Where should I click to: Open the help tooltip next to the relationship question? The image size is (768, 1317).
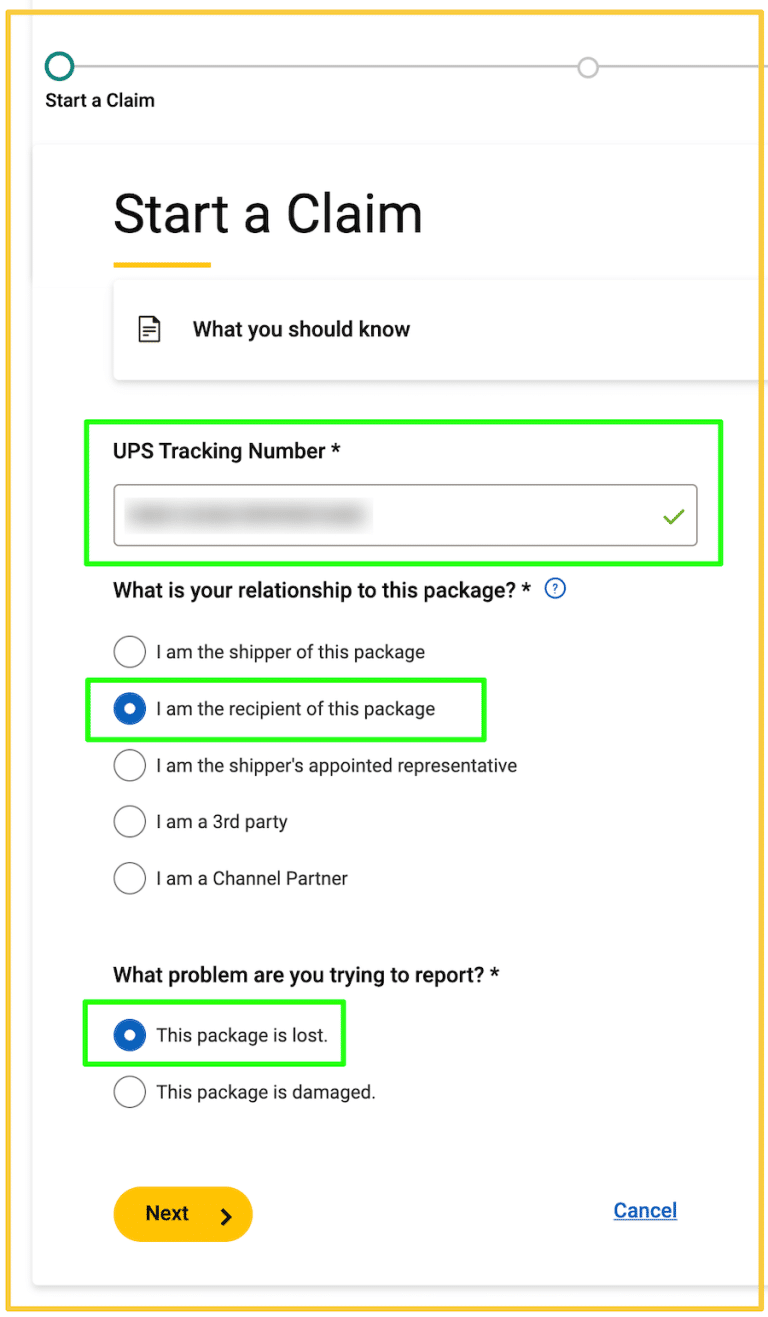pos(554,589)
